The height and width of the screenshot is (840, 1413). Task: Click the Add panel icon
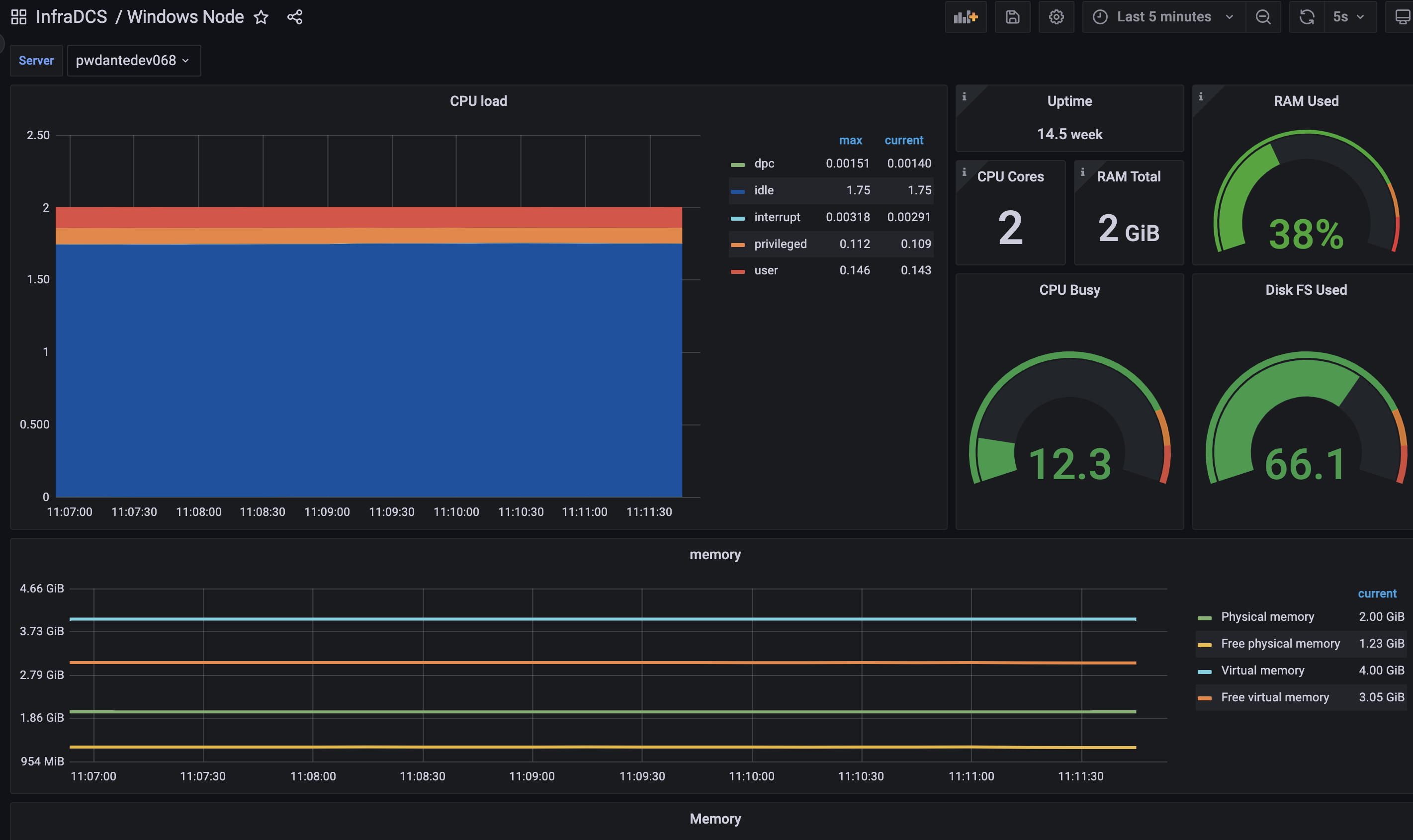[965, 17]
